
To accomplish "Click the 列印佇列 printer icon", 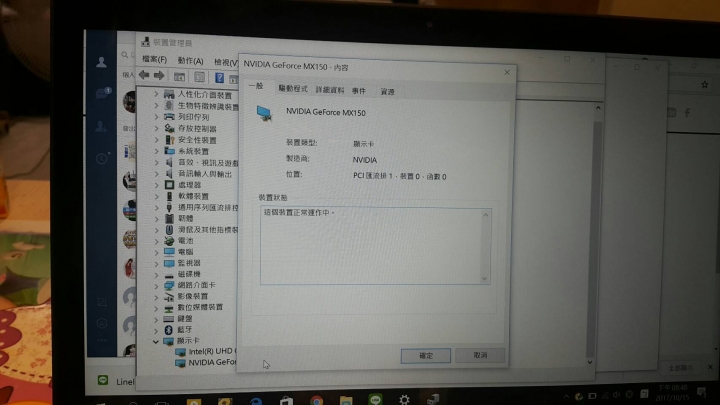I will coord(169,117).
